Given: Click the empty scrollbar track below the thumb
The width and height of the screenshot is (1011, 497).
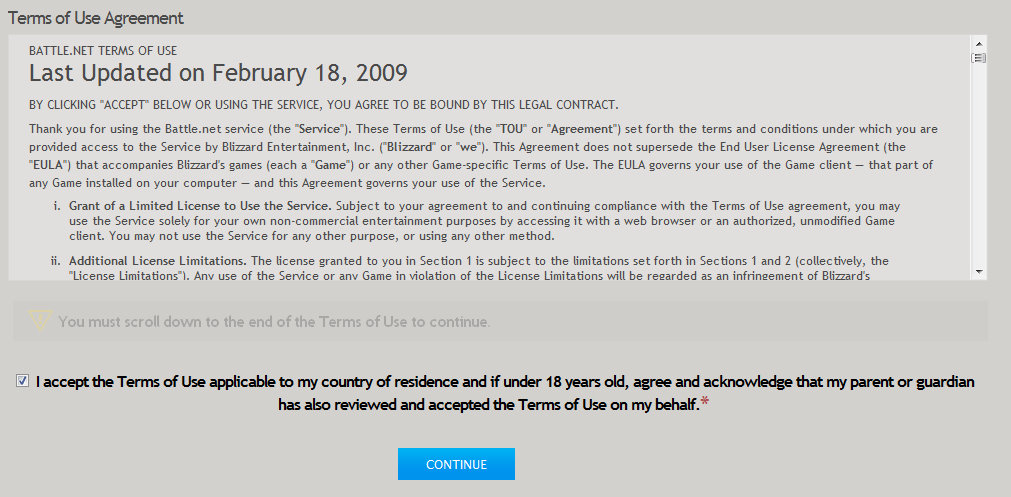Looking at the screenshot, I should pyautogui.click(x=979, y=164).
